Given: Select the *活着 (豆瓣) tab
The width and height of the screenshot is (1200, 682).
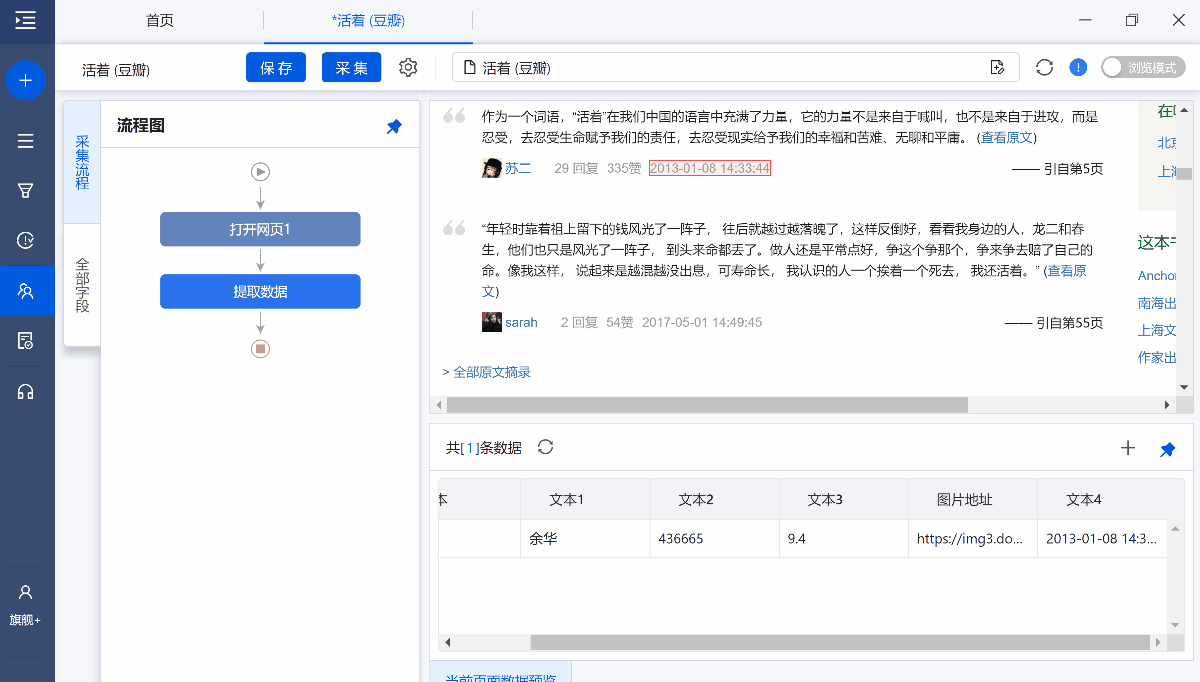Looking at the screenshot, I should click(368, 20).
